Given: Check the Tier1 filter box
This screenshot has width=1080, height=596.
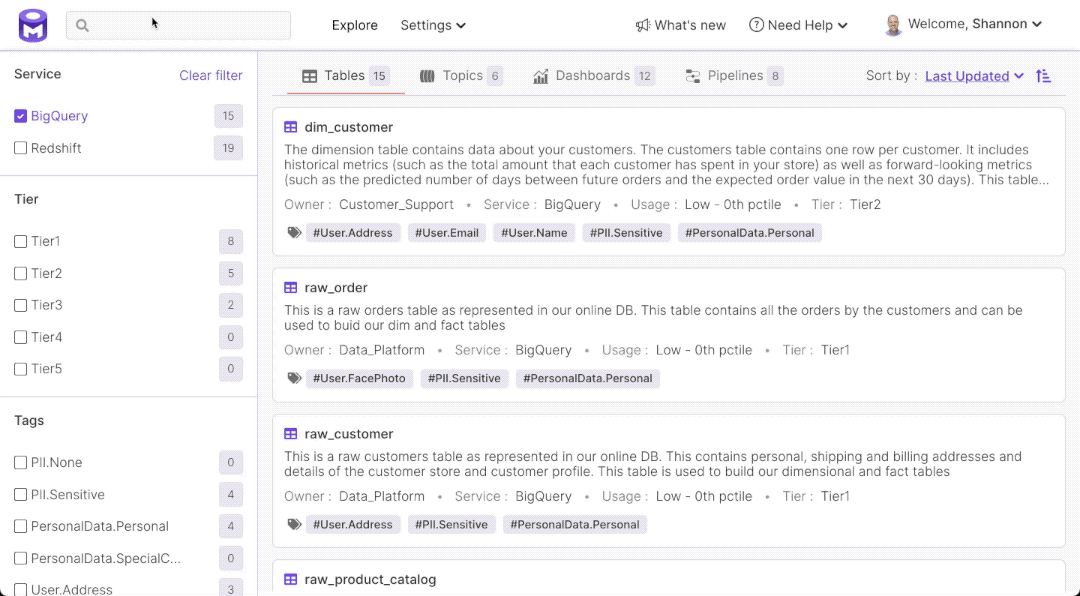Looking at the screenshot, I should pyautogui.click(x=20, y=241).
